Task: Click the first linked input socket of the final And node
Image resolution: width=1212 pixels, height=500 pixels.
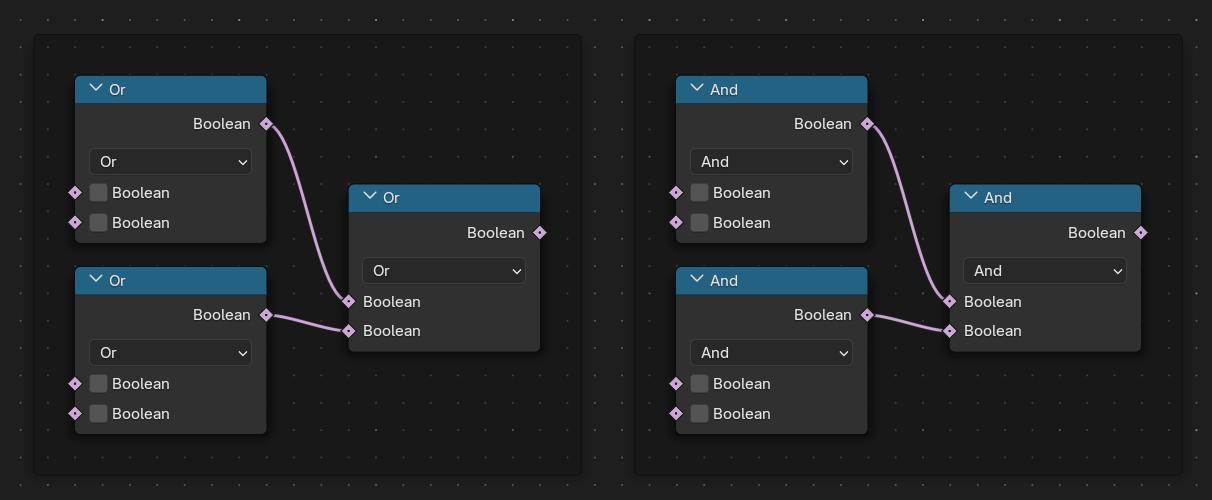Action: point(950,302)
